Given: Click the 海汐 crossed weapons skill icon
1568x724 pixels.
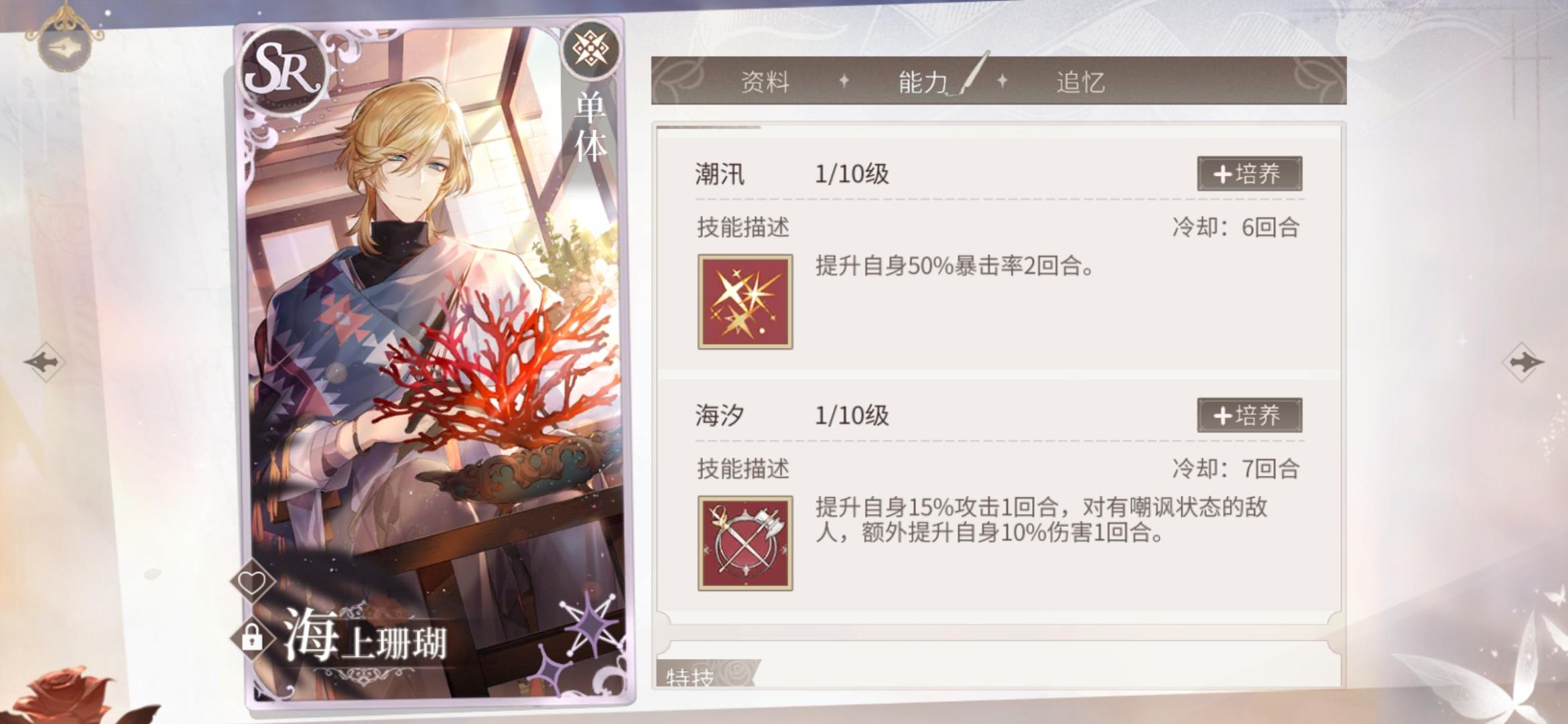Looking at the screenshot, I should click(745, 543).
